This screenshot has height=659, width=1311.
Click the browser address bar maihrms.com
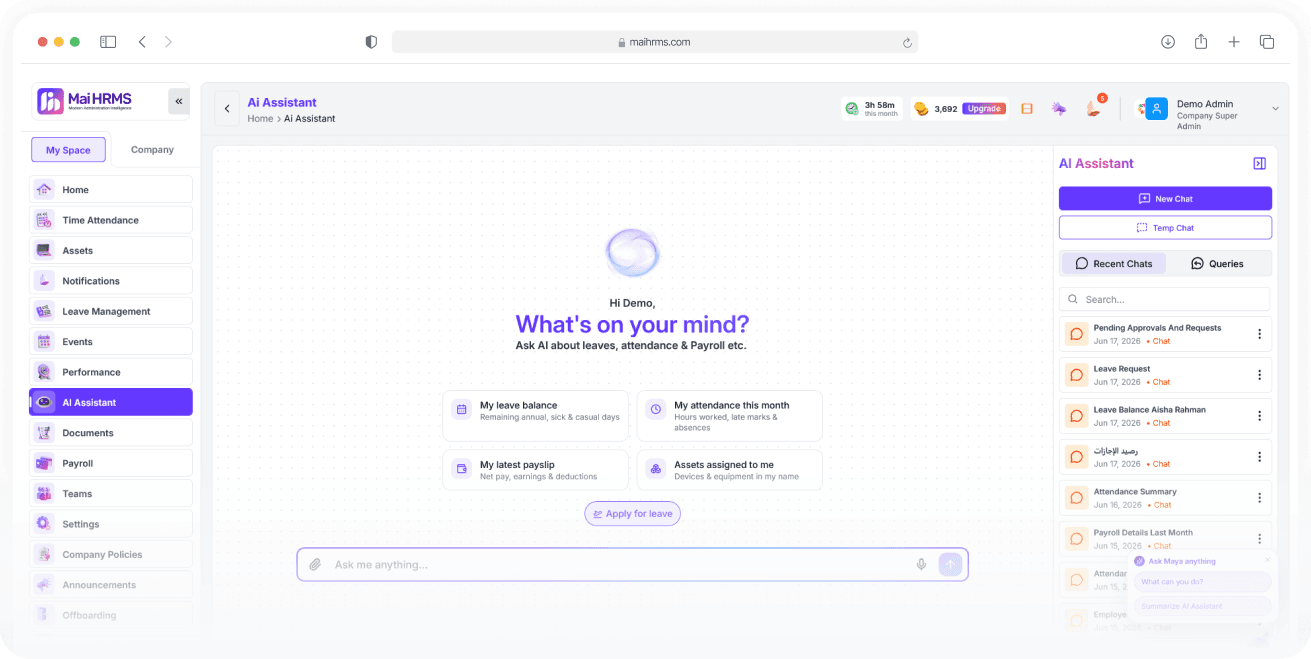click(654, 42)
